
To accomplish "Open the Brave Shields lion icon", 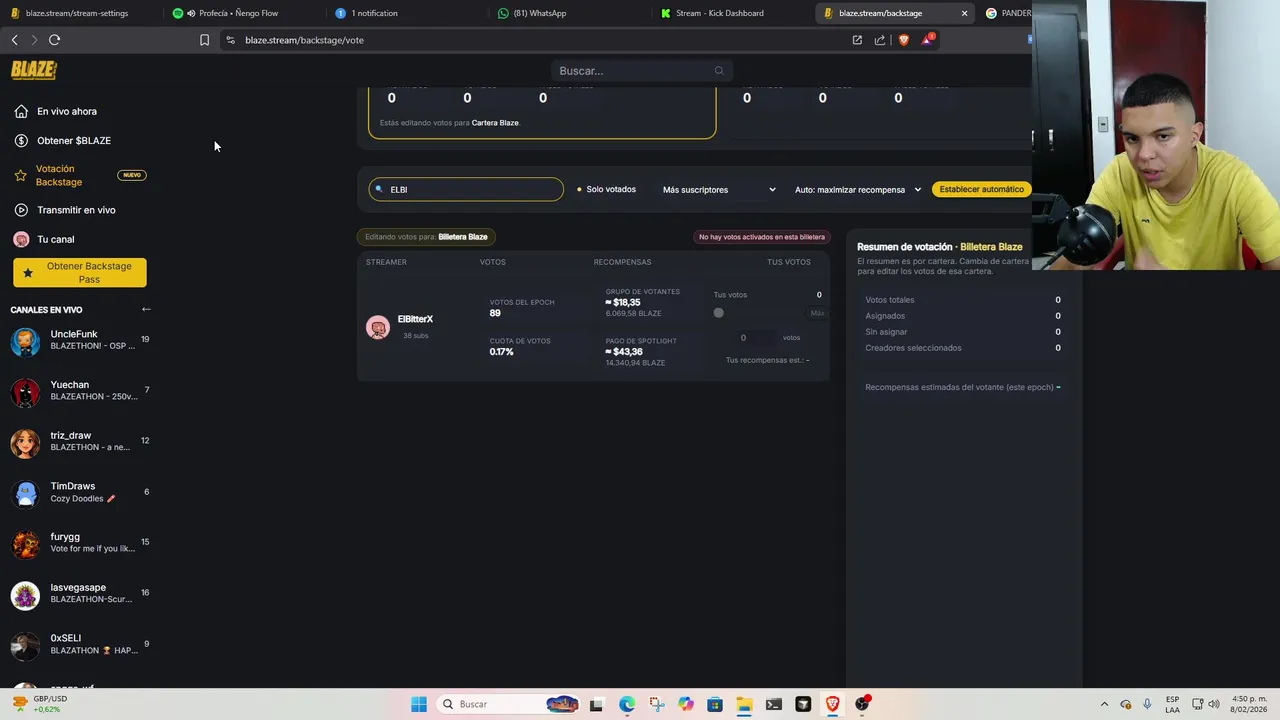I will click(x=904, y=40).
